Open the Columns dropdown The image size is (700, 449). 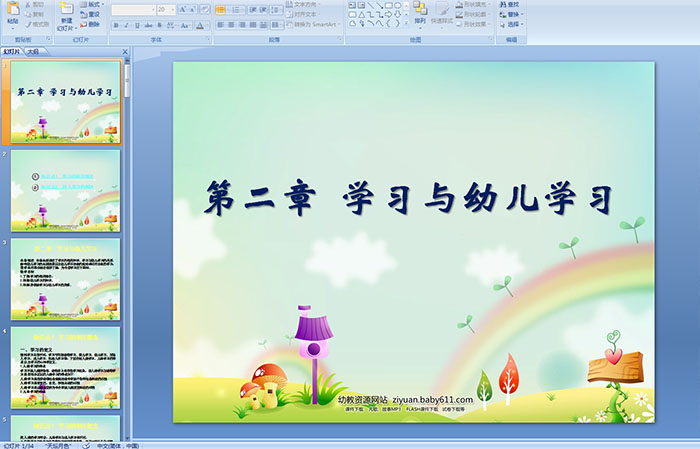click(276, 25)
